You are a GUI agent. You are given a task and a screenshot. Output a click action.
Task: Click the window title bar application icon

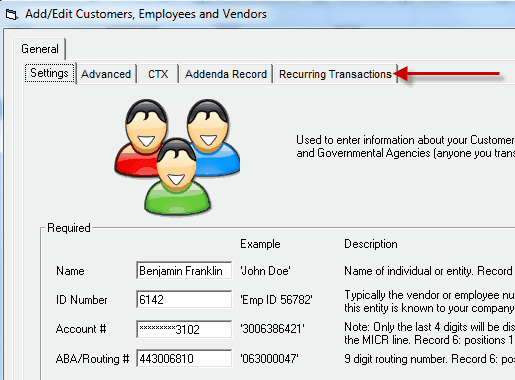(11, 15)
